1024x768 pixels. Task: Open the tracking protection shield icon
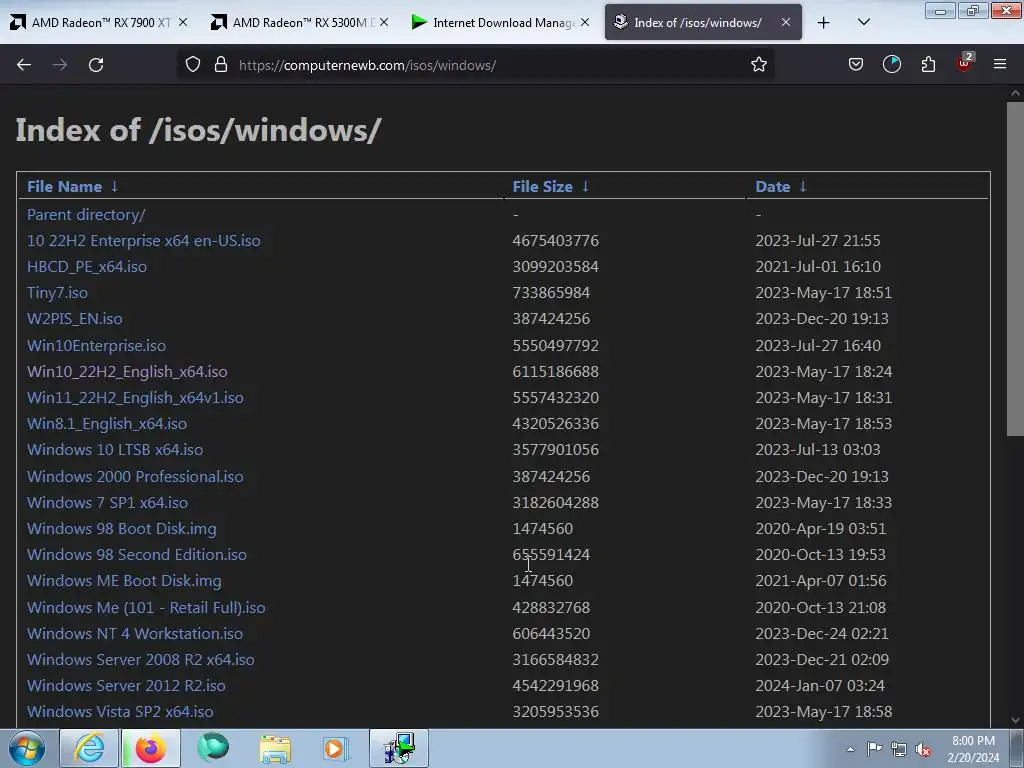pyautogui.click(x=193, y=65)
